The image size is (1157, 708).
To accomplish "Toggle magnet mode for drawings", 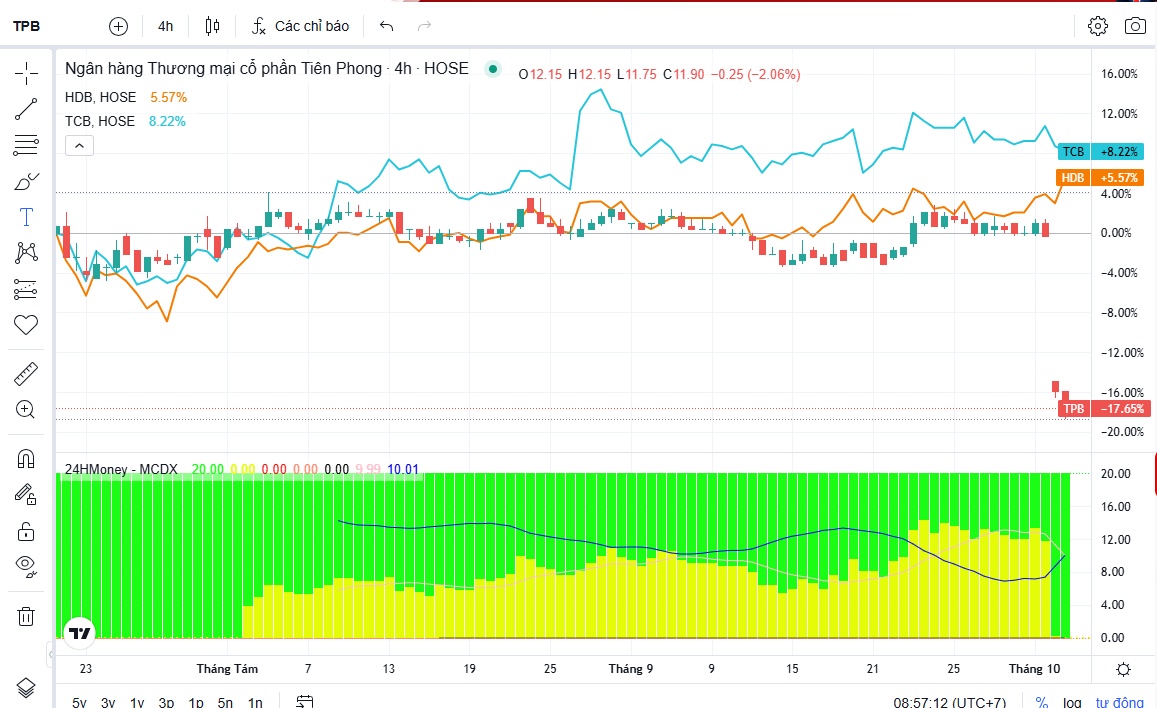I will 26,459.
